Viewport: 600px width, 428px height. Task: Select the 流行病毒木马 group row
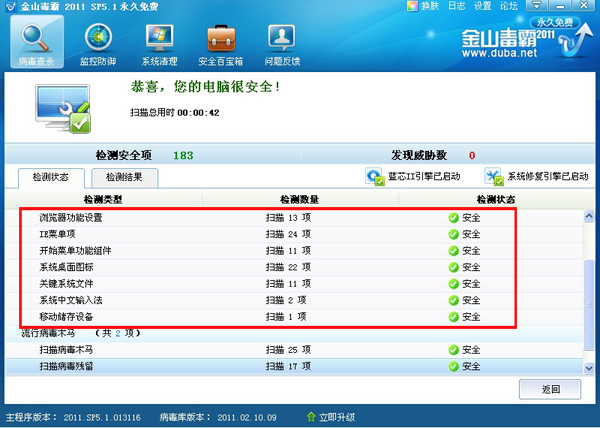[x=294, y=334]
